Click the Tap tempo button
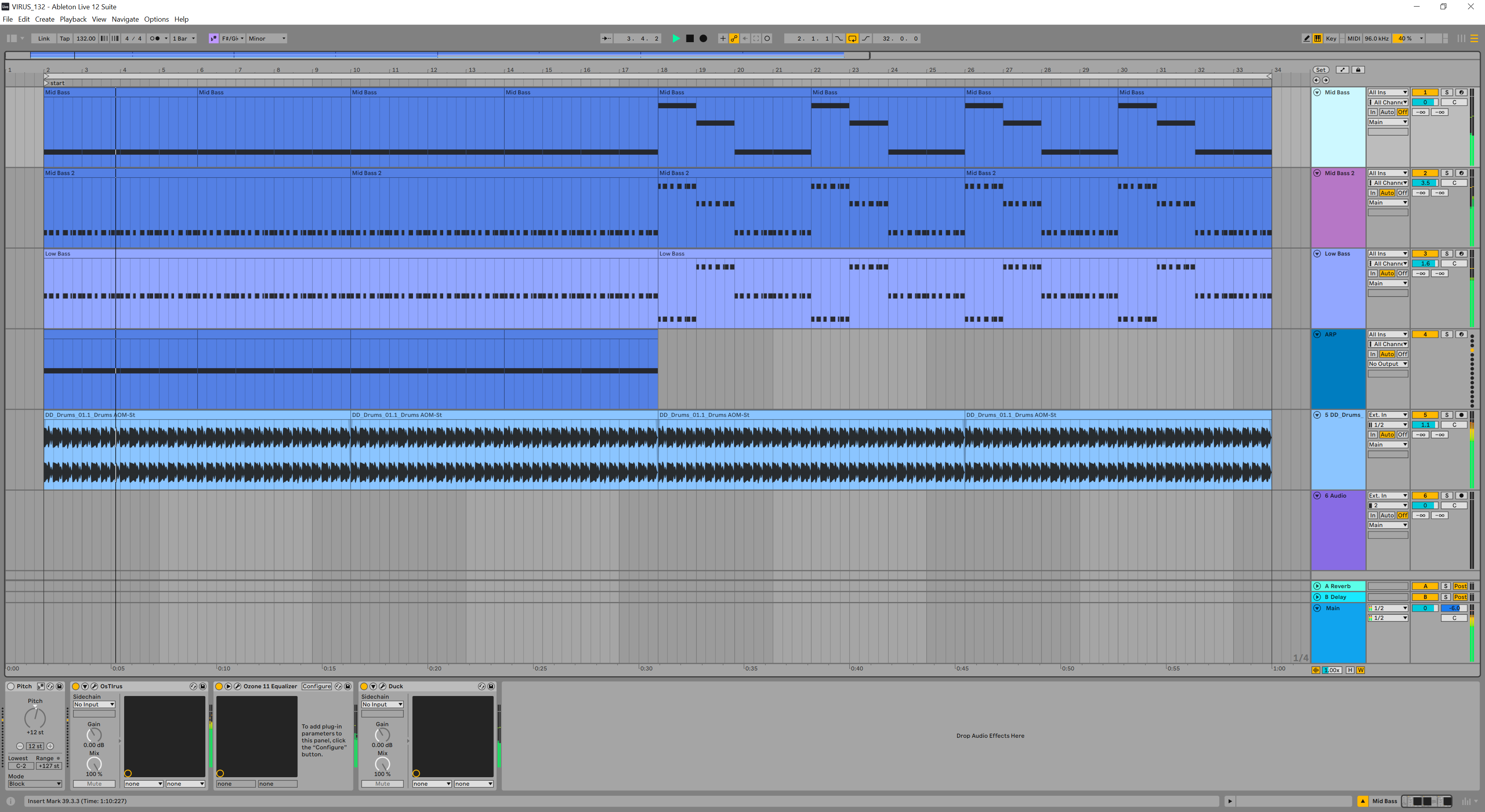Screen dimensions: 1485x812 65,39
